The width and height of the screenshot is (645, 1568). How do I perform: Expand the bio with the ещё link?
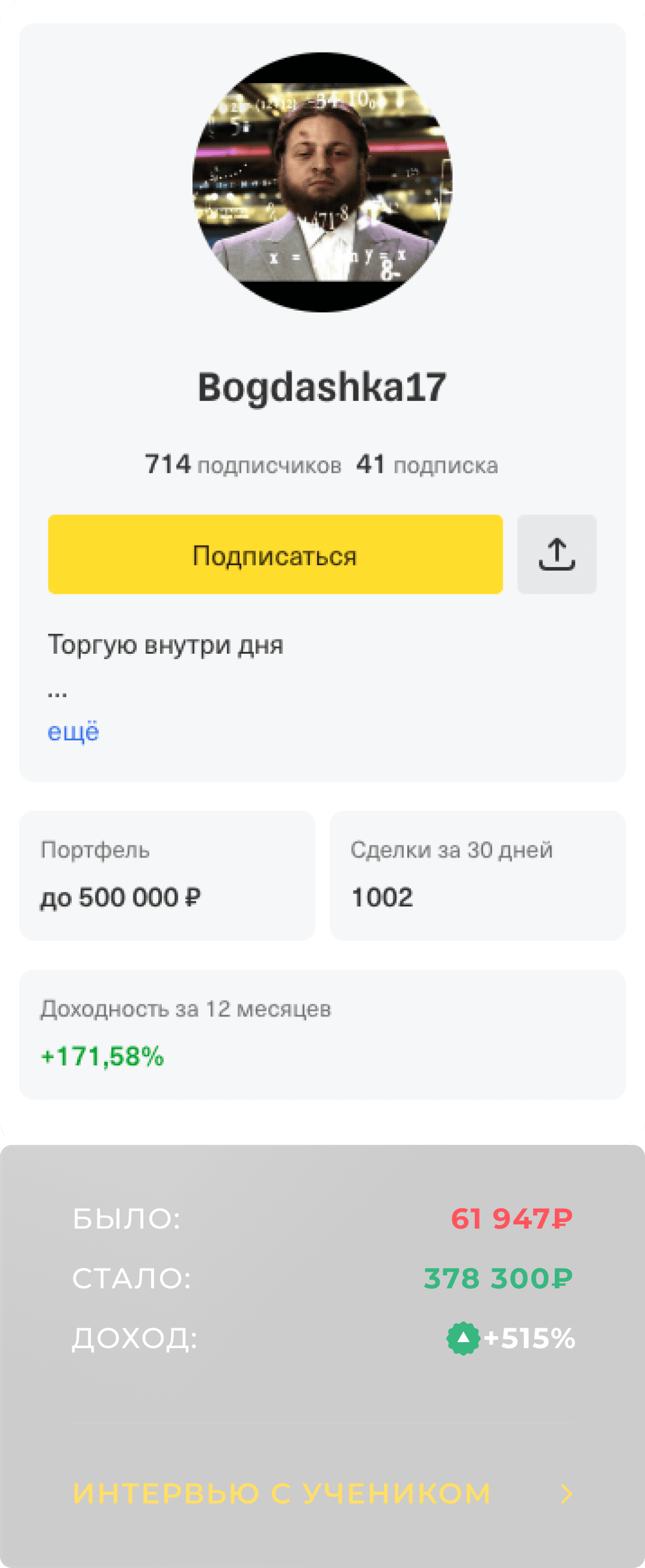click(x=73, y=731)
